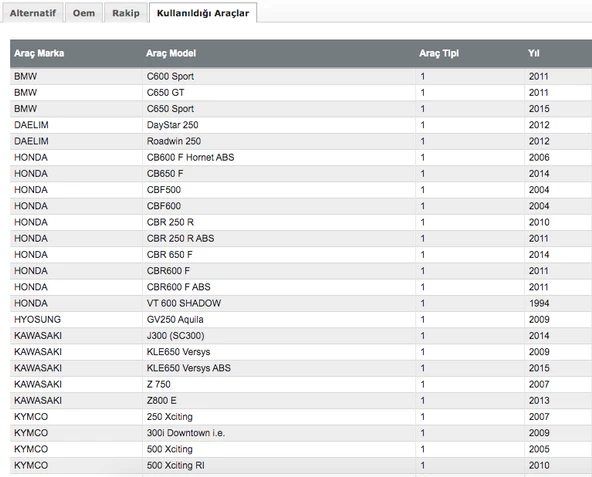Click the CBR 650 F model cell
The height and width of the screenshot is (477, 592).
tap(279, 255)
